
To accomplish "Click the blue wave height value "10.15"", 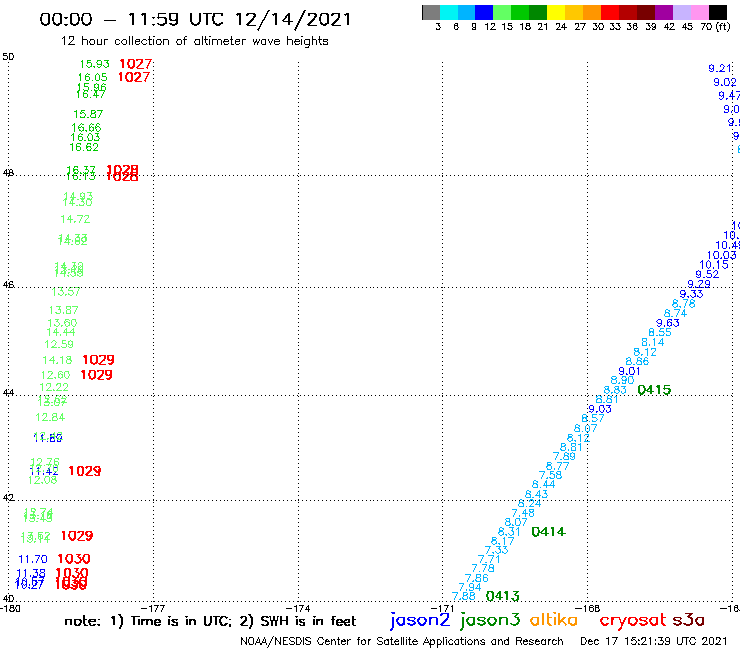I will (714, 265).
